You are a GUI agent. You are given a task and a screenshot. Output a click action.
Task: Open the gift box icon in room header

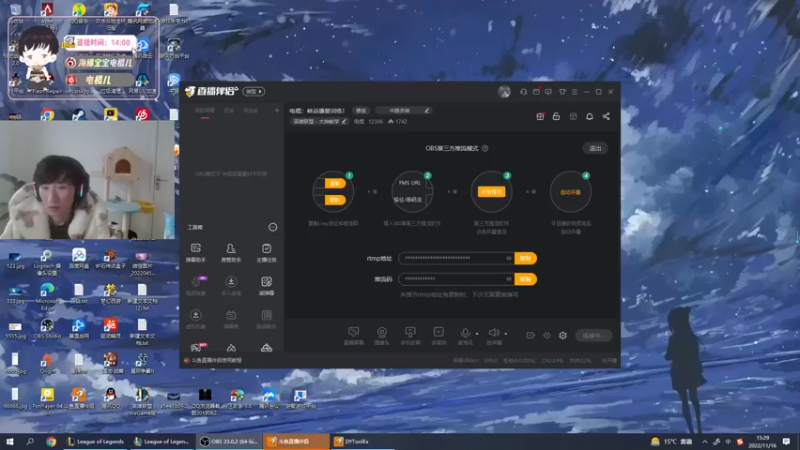(x=540, y=116)
